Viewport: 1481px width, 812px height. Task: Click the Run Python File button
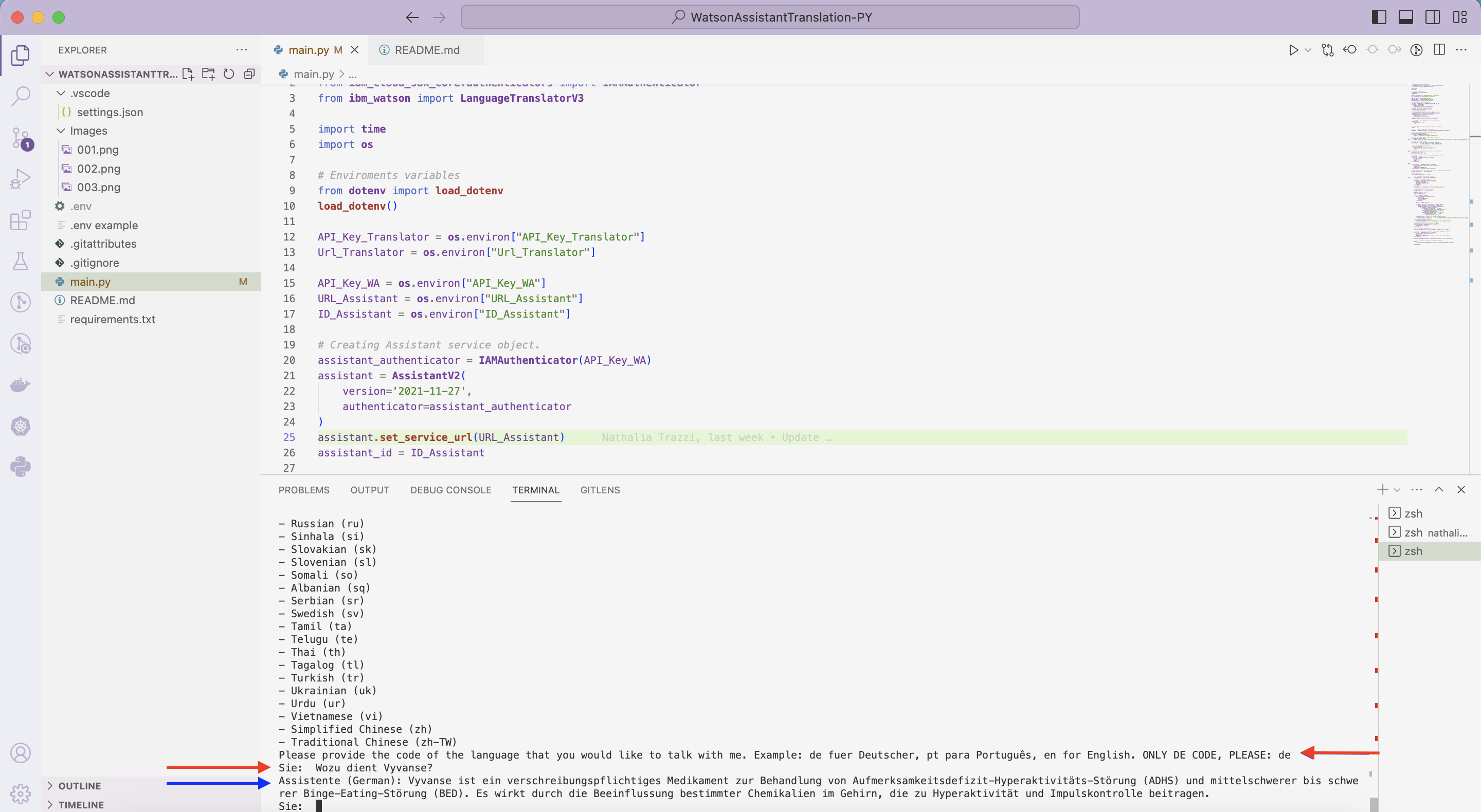(x=1293, y=50)
